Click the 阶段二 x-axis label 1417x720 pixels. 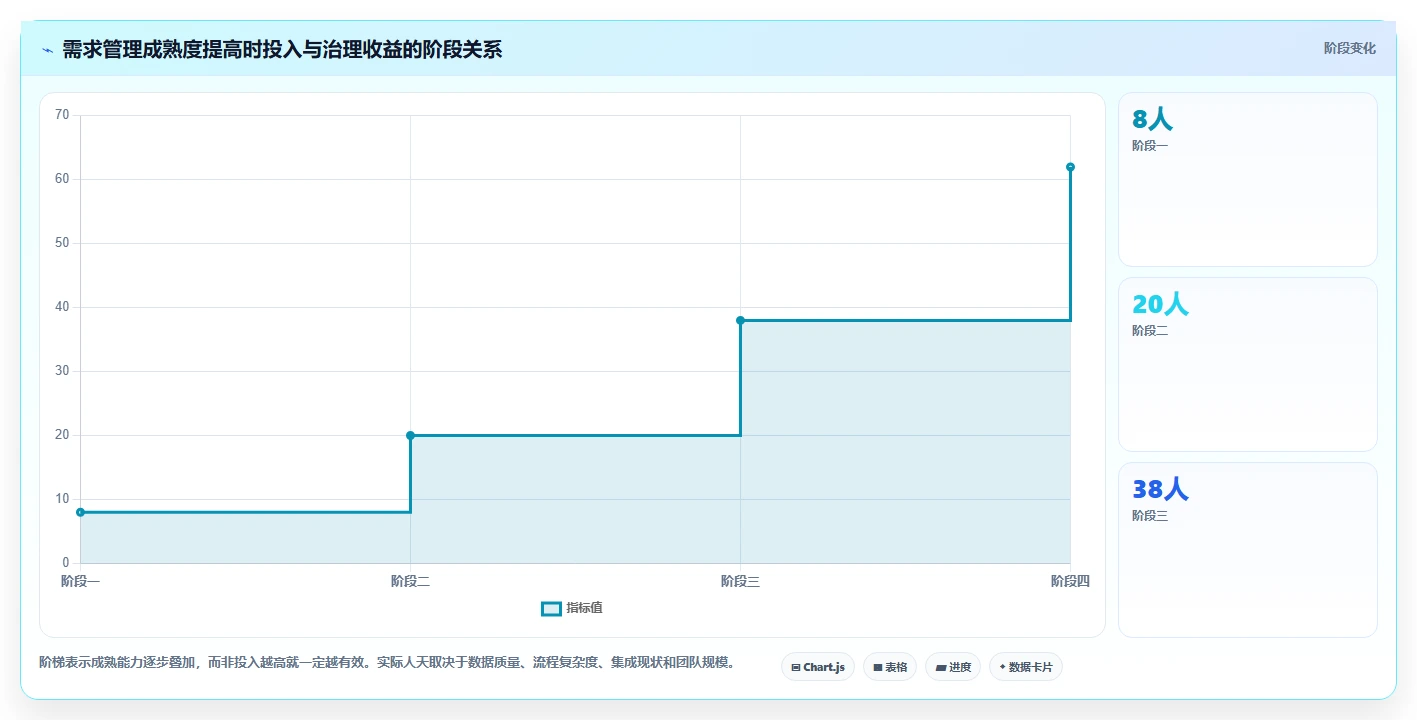410,581
